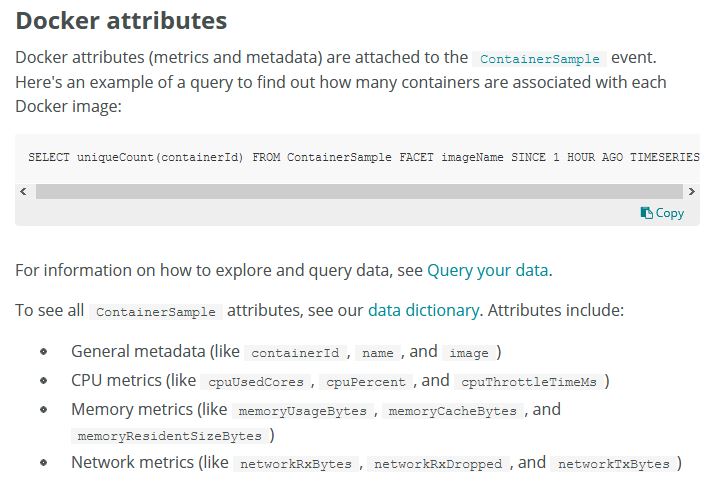Click ContainerSample tag in the first paragraph
This screenshot has width=717, height=481.
point(539,59)
